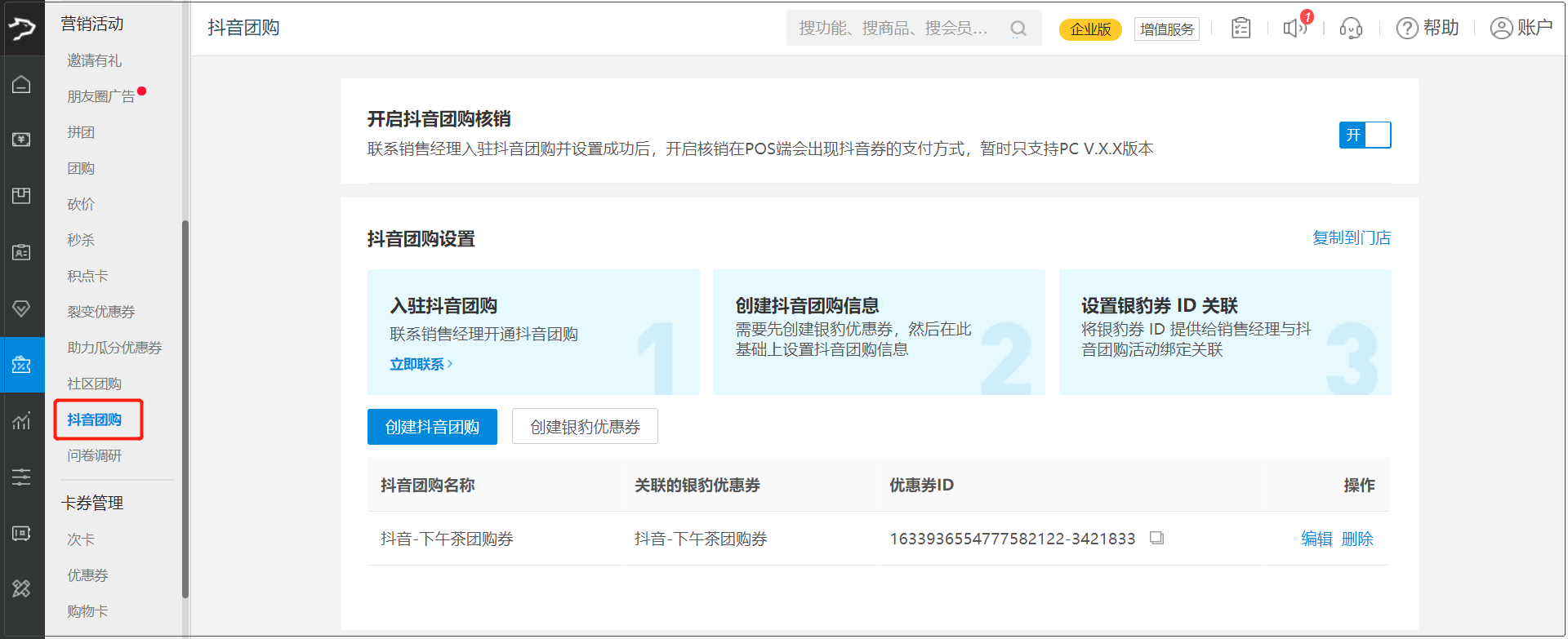Open the ticket device icon in sidebar
1568x639 pixels.
tap(22, 533)
